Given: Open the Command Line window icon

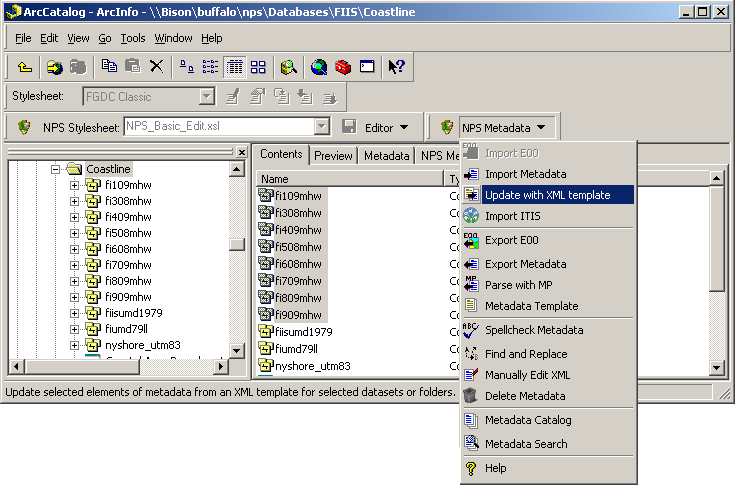Looking at the screenshot, I should pos(367,67).
